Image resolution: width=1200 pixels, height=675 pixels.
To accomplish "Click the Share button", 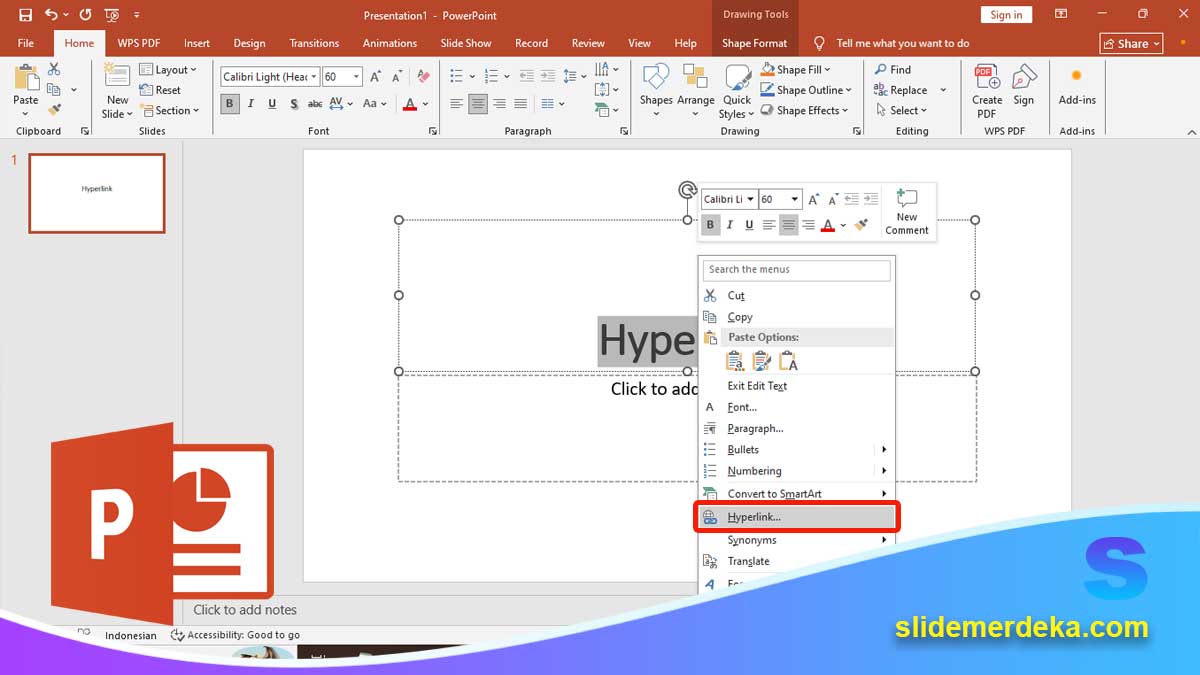I will 1131,43.
